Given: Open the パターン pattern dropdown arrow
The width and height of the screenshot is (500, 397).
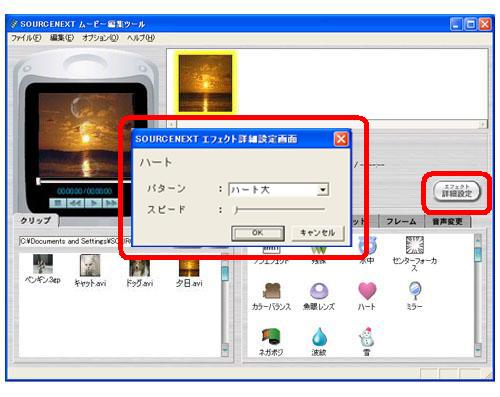Looking at the screenshot, I should [322, 190].
